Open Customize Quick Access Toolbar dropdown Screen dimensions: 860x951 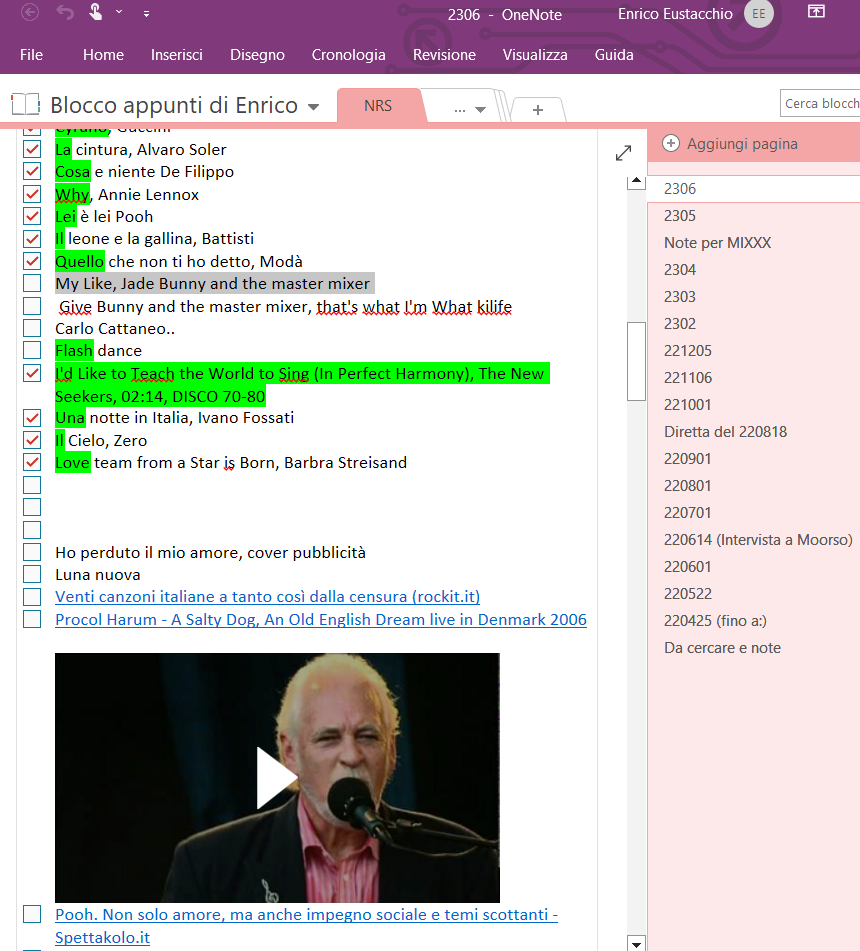(146, 13)
